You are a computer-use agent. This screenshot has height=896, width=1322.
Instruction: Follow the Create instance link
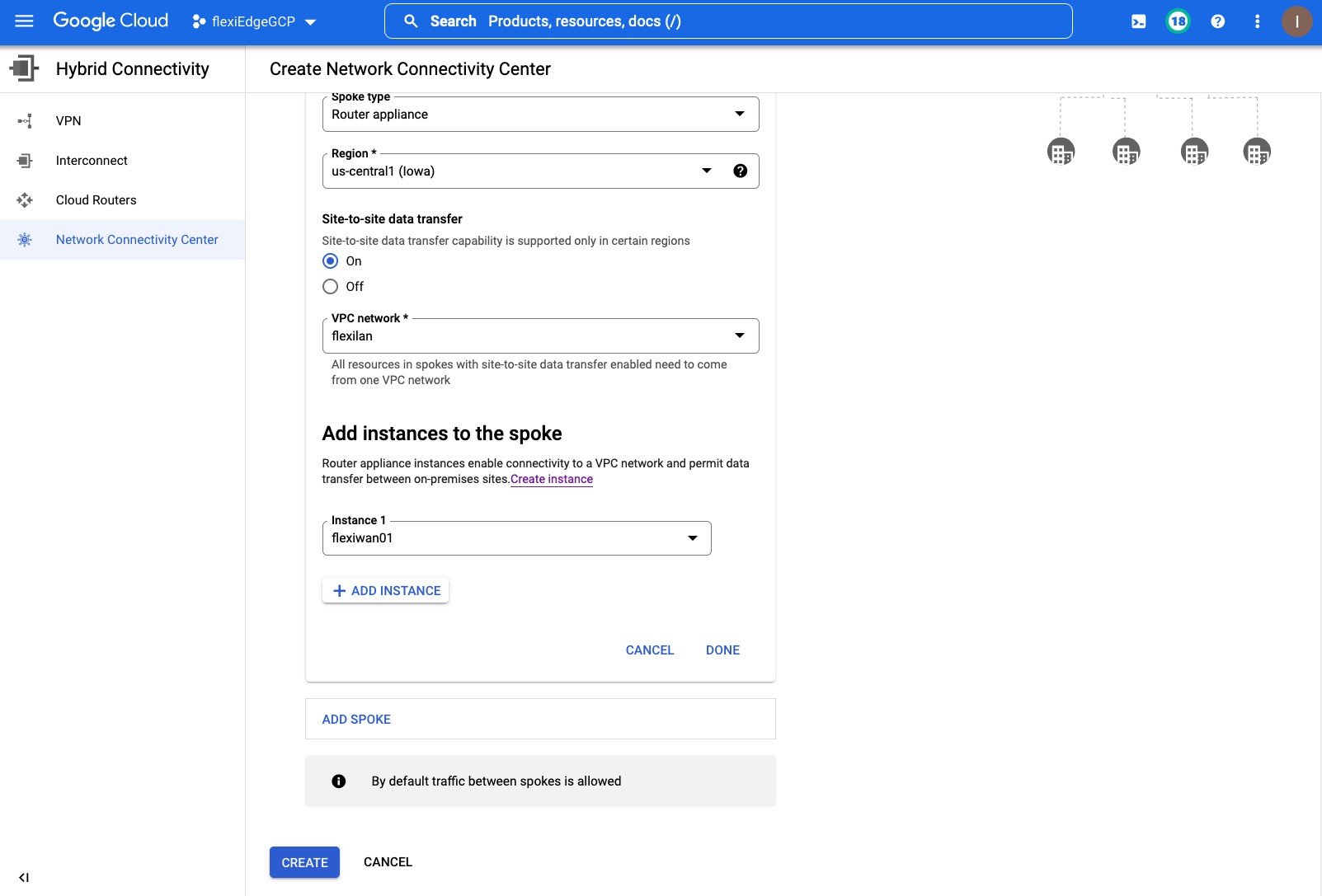click(551, 479)
